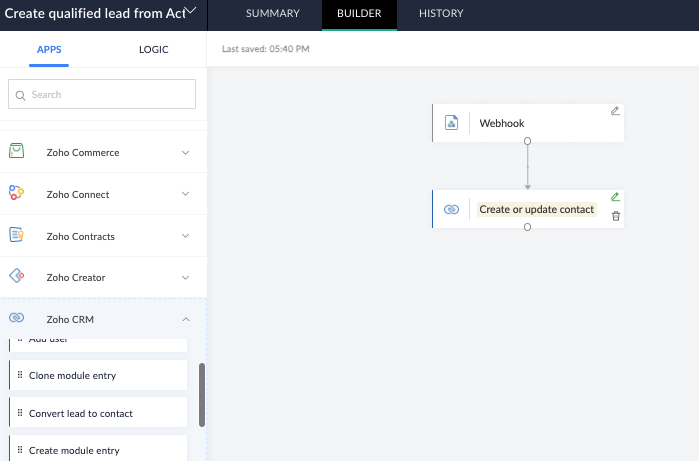
Task: Switch to the LOGIC panel tab
Action: (x=154, y=49)
